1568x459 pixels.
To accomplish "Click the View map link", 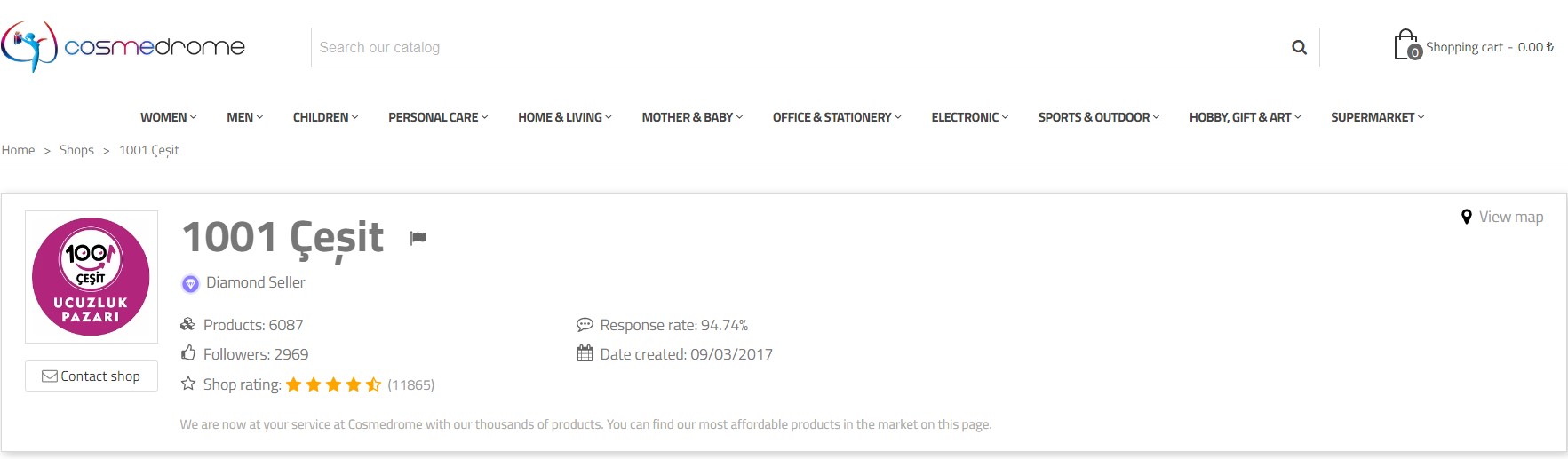I will 1510,217.
